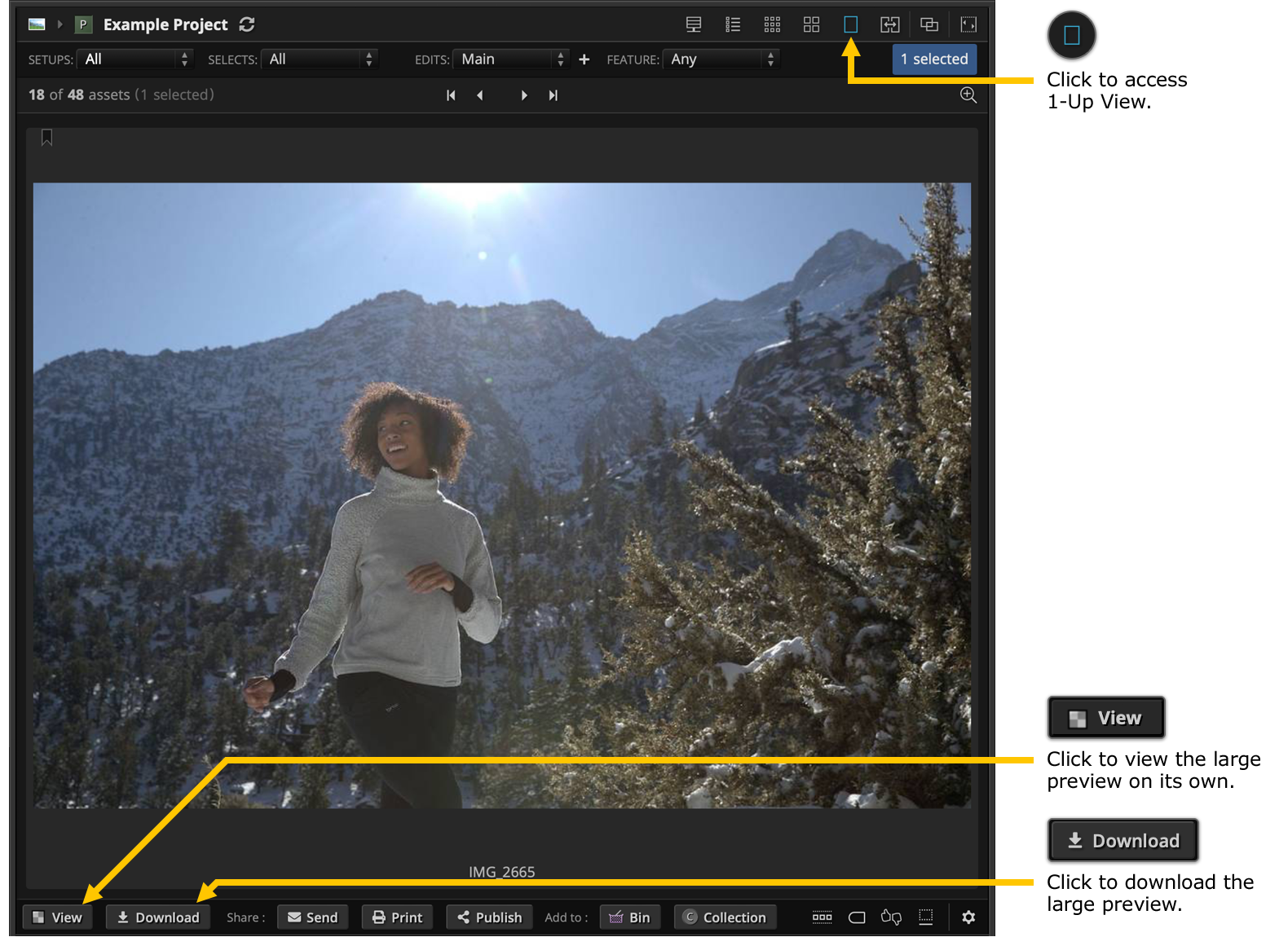Select the table-with-stand view icon
Image resolution: width=1288 pixels, height=937 pixels.
tap(694, 24)
